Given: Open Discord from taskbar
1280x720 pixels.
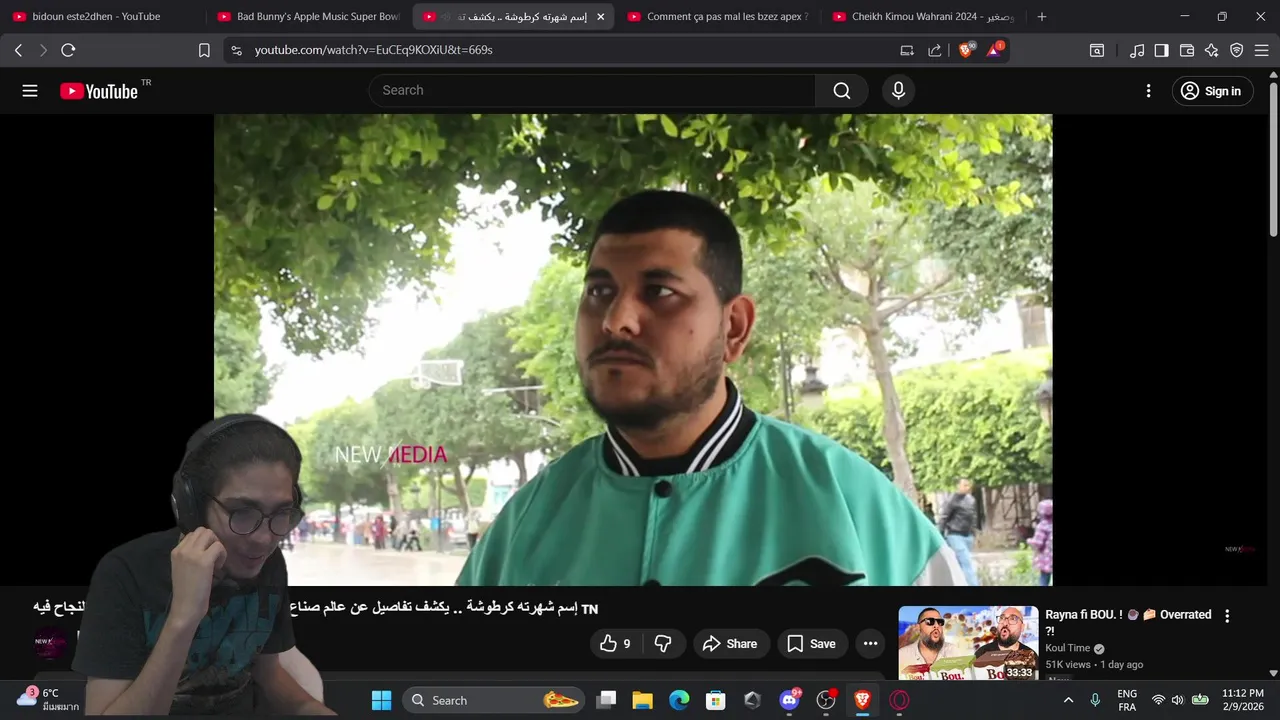Looking at the screenshot, I should [790, 700].
